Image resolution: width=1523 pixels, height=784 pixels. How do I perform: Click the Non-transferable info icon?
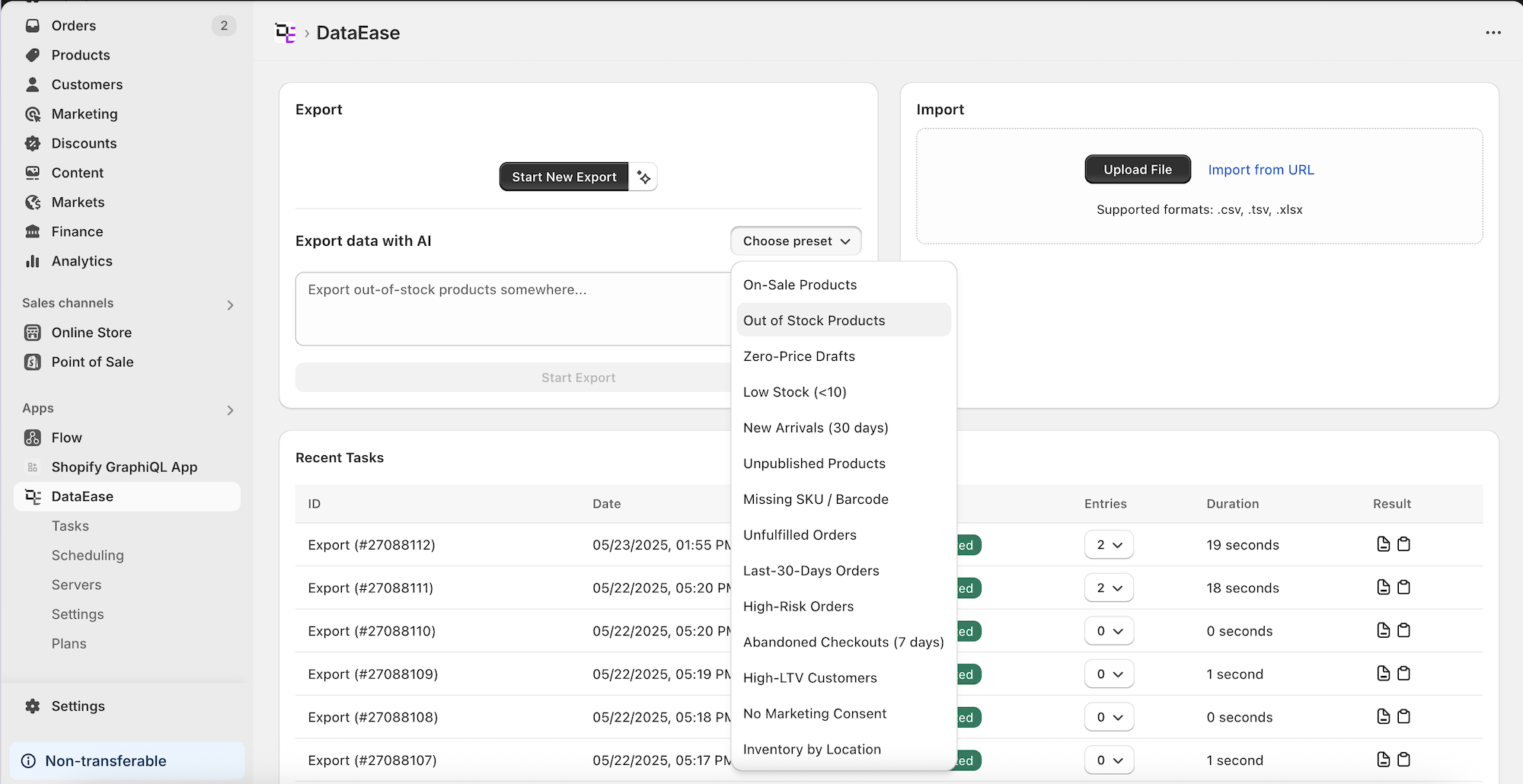pyautogui.click(x=29, y=761)
